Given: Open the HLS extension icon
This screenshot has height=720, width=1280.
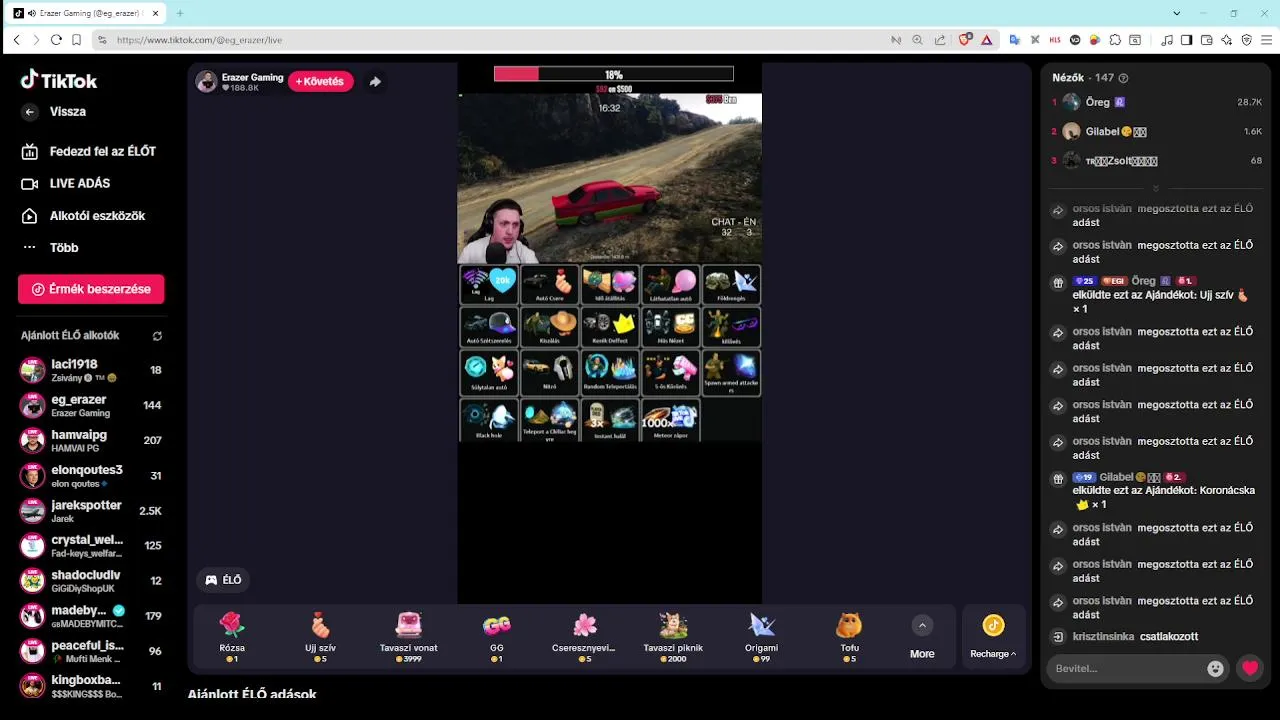Looking at the screenshot, I should point(1055,40).
